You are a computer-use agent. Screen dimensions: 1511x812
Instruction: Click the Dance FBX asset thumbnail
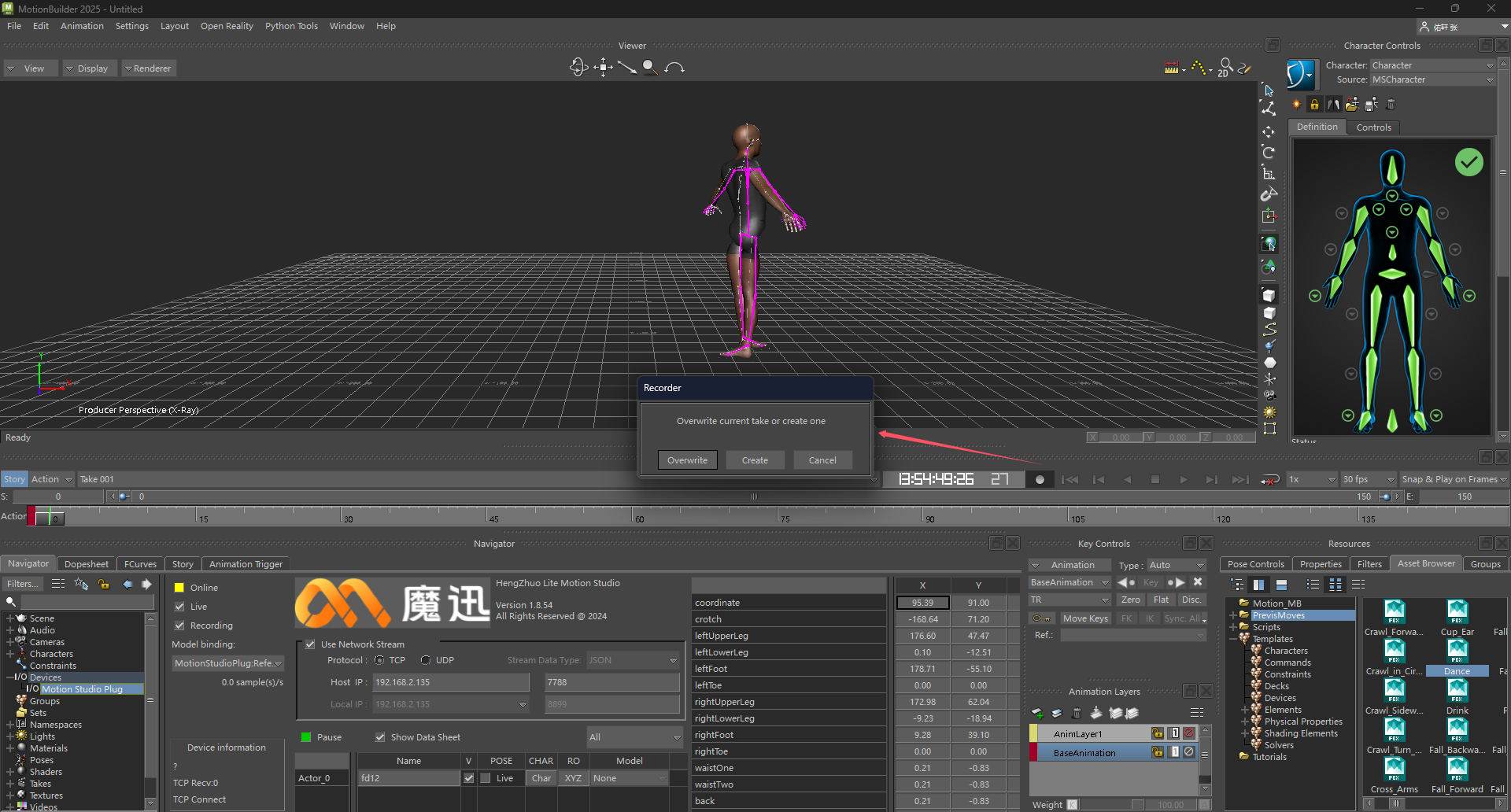pyautogui.click(x=1457, y=648)
